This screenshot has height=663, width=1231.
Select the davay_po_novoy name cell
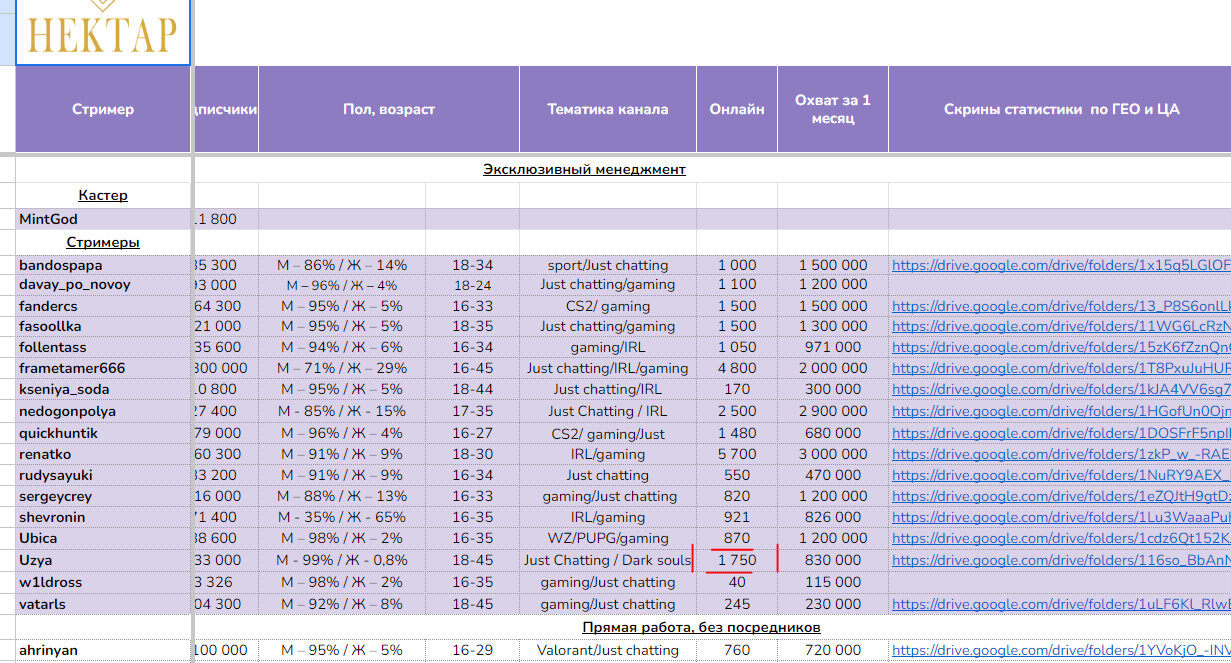click(x=103, y=285)
